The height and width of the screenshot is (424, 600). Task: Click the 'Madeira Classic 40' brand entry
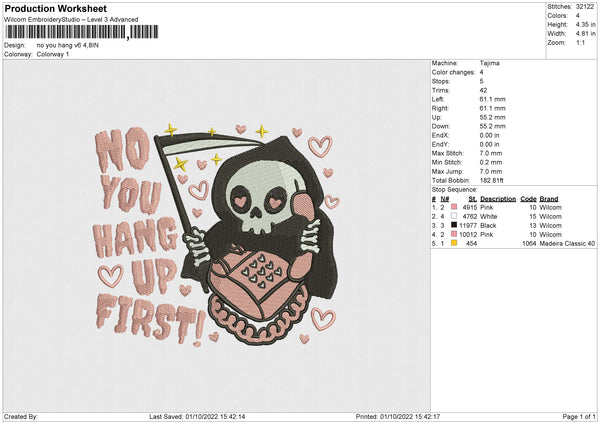[x=567, y=243]
